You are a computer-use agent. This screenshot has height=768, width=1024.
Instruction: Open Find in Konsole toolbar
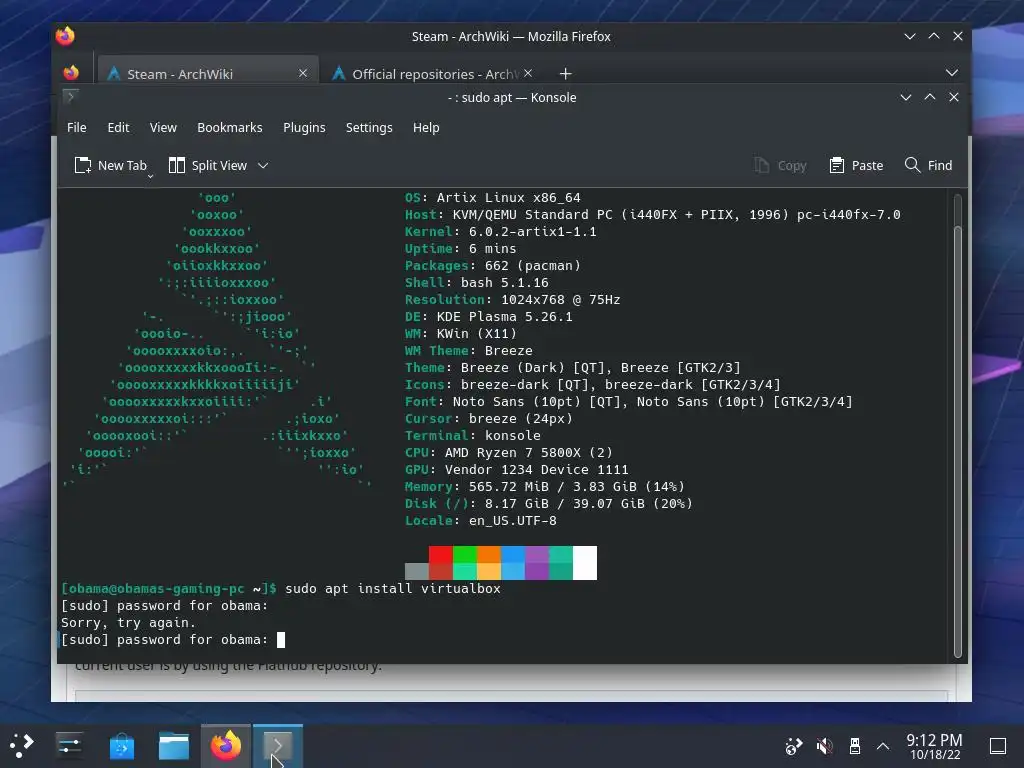[928, 165]
